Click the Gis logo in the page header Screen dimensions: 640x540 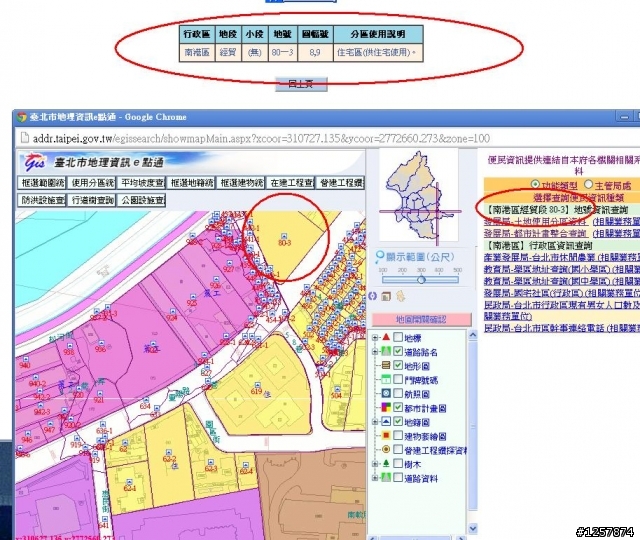34,162
